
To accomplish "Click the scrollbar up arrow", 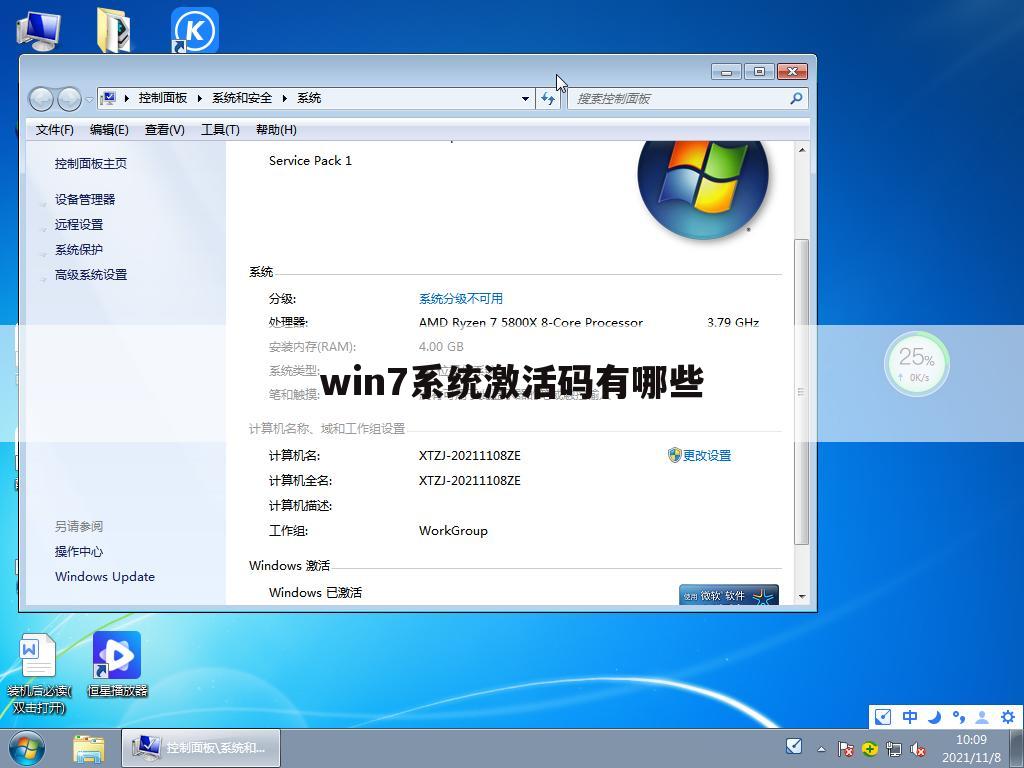I will click(802, 150).
